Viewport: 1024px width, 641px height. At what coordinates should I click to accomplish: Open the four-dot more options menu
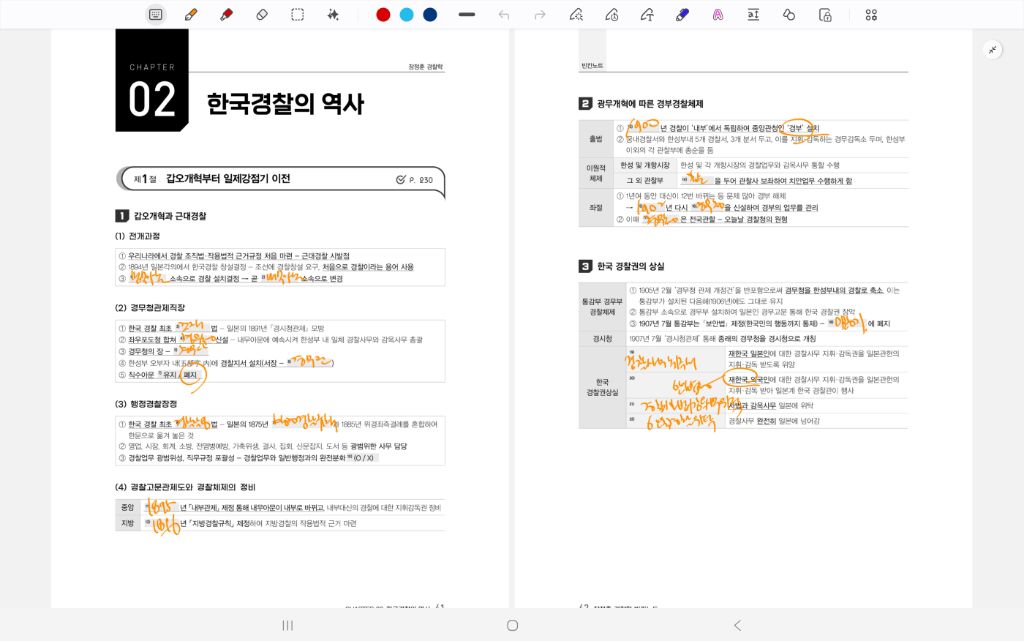click(871, 14)
